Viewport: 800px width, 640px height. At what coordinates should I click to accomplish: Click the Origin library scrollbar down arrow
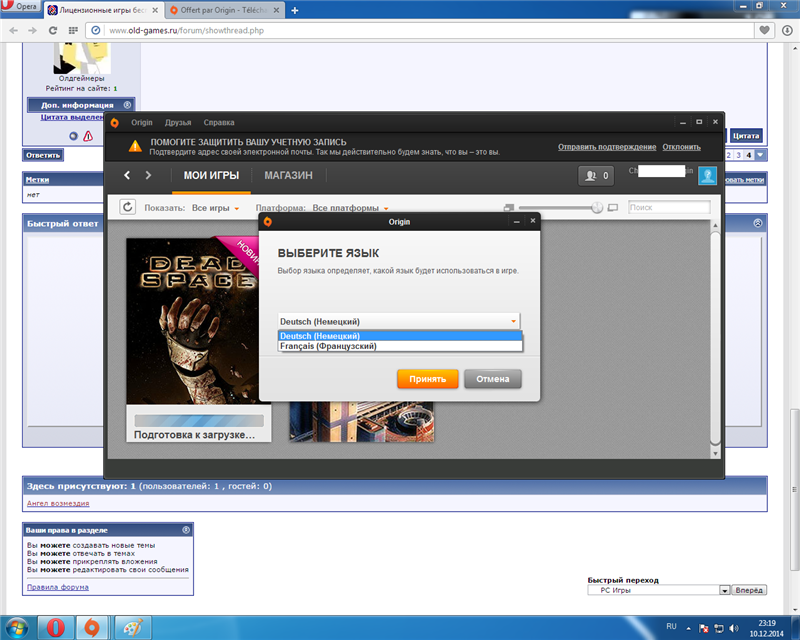click(x=715, y=453)
